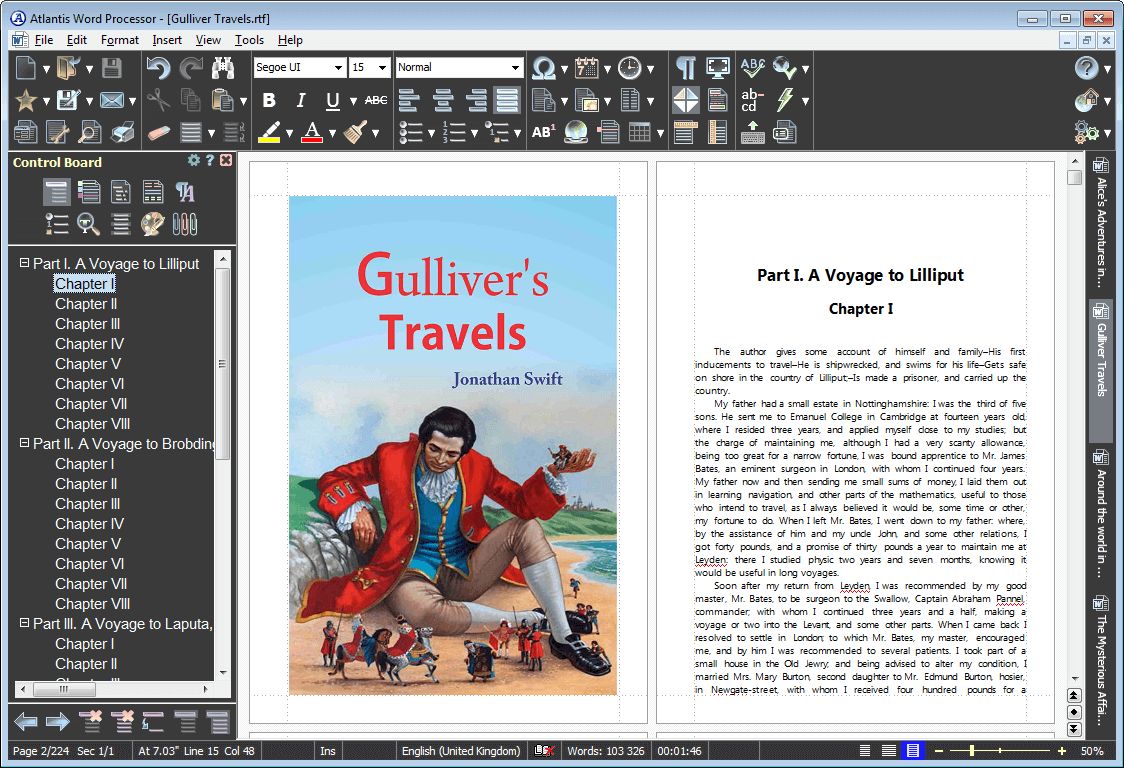
Task: Click the red font color button
Action: pyautogui.click(x=312, y=133)
